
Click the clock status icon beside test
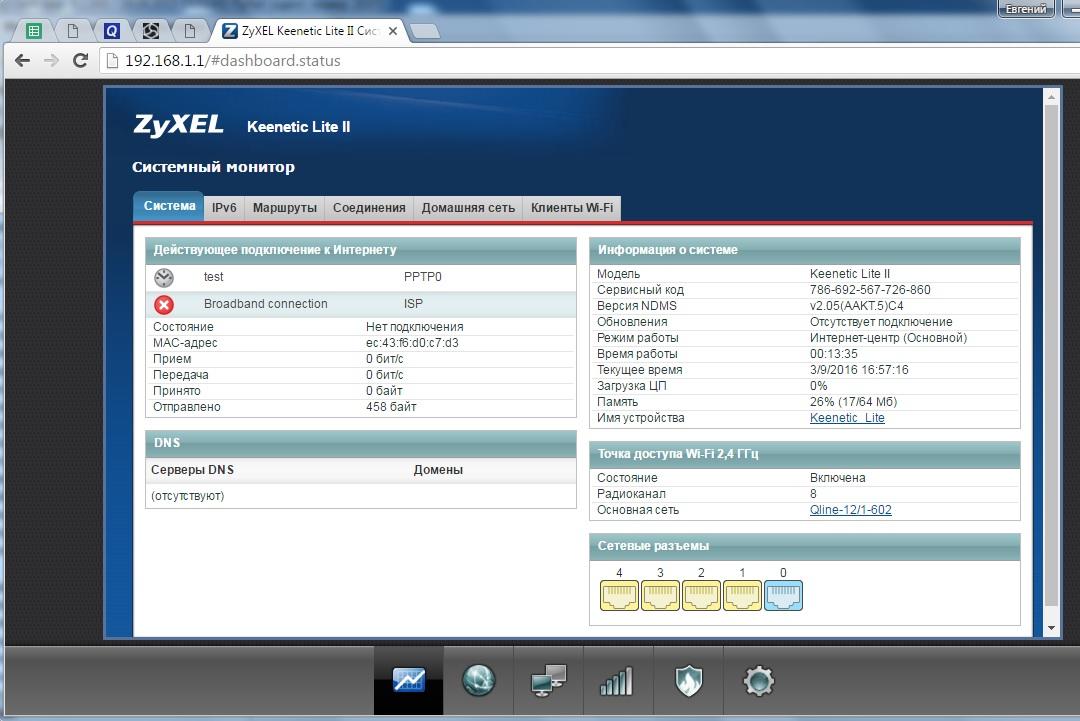coord(164,278)
